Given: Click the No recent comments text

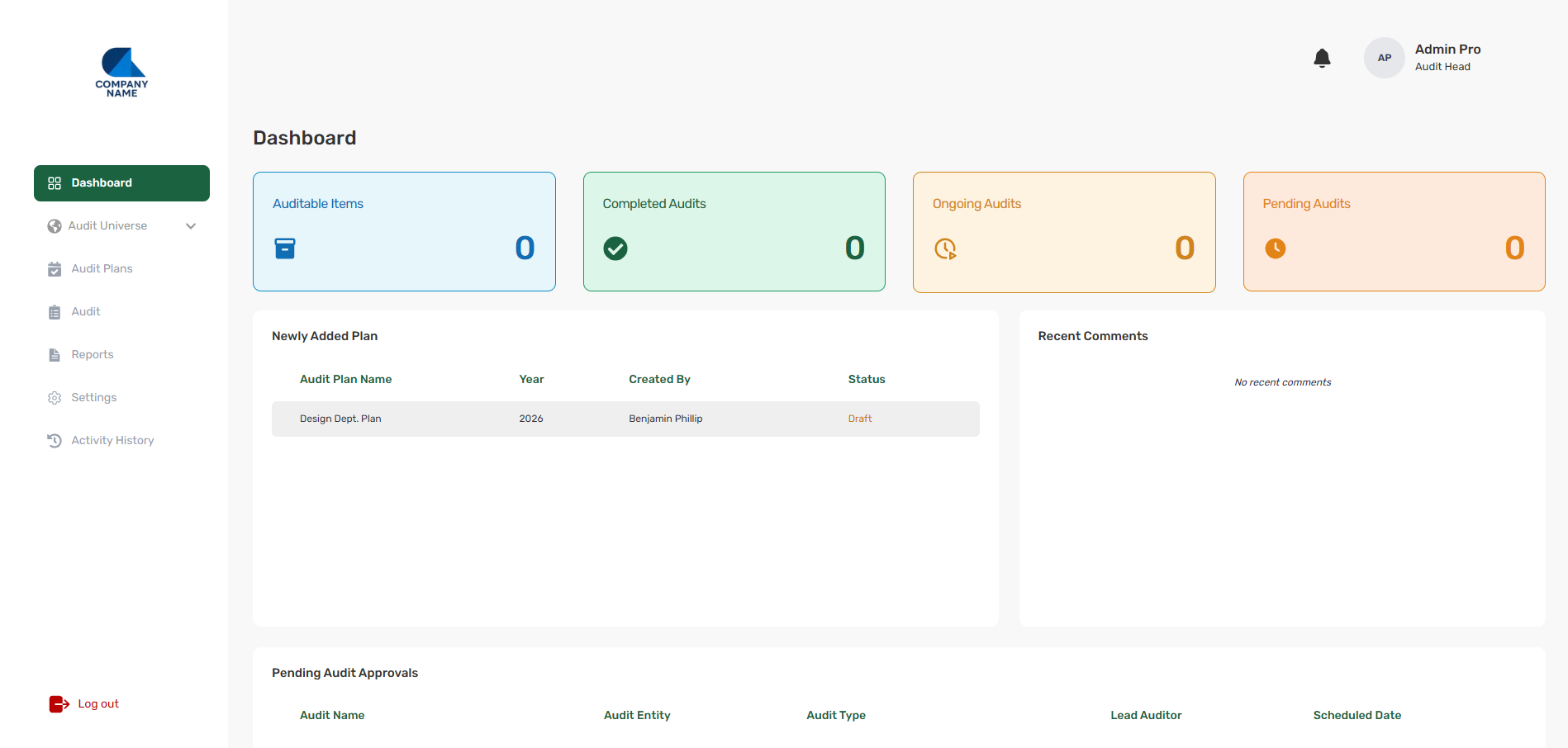Looking at the screenshot, I should pyautogui.click(x=1283, y=382).
